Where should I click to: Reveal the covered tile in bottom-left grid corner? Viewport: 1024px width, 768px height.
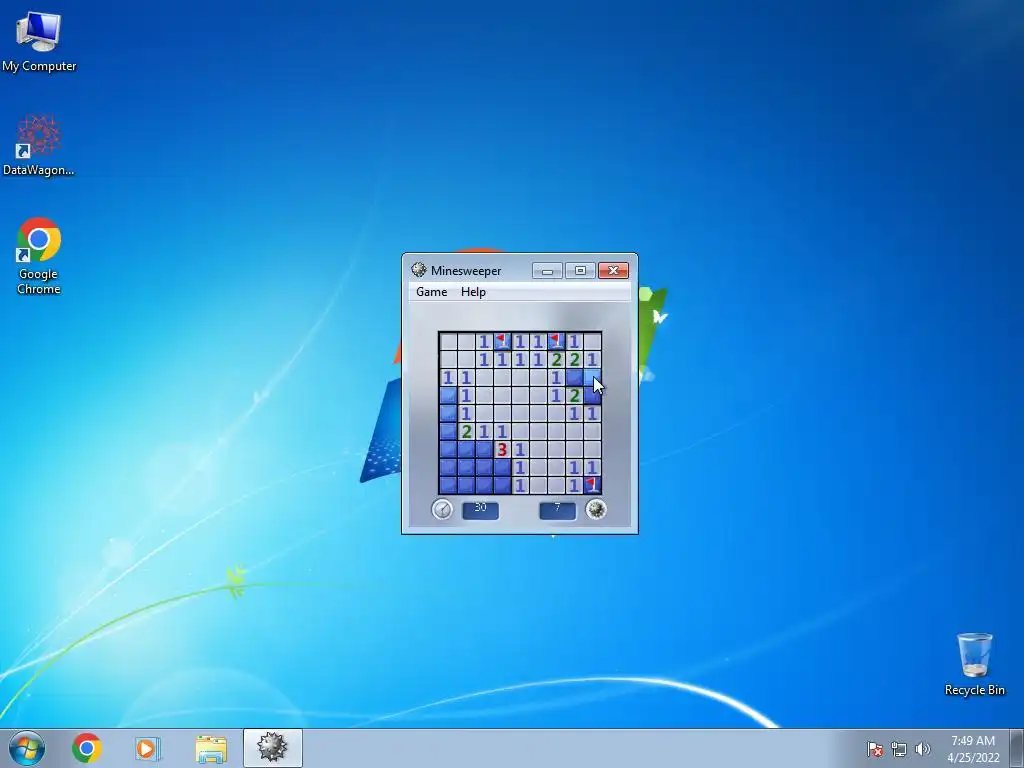[447, 485]
